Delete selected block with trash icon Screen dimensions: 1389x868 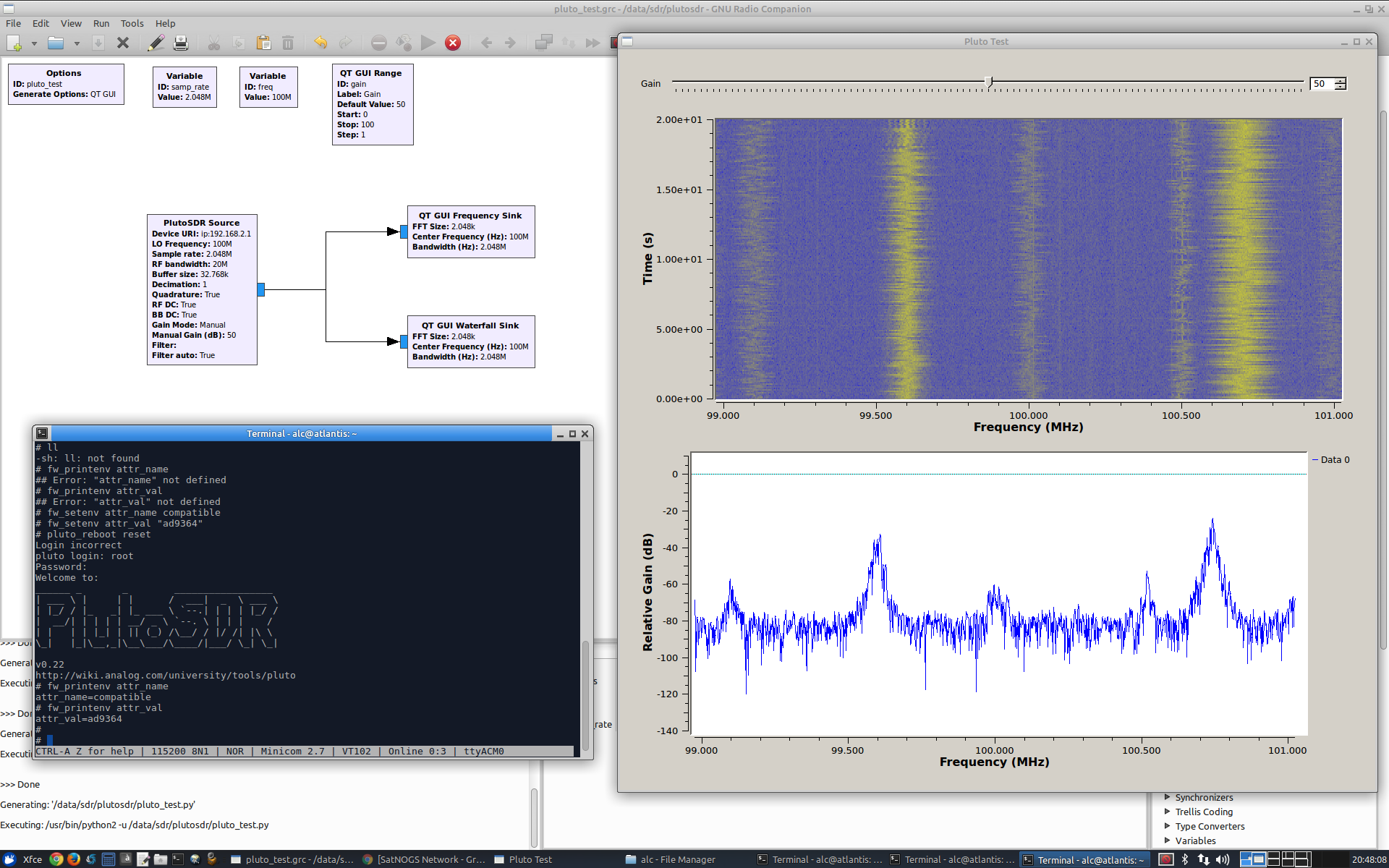[x=288, y=43]
